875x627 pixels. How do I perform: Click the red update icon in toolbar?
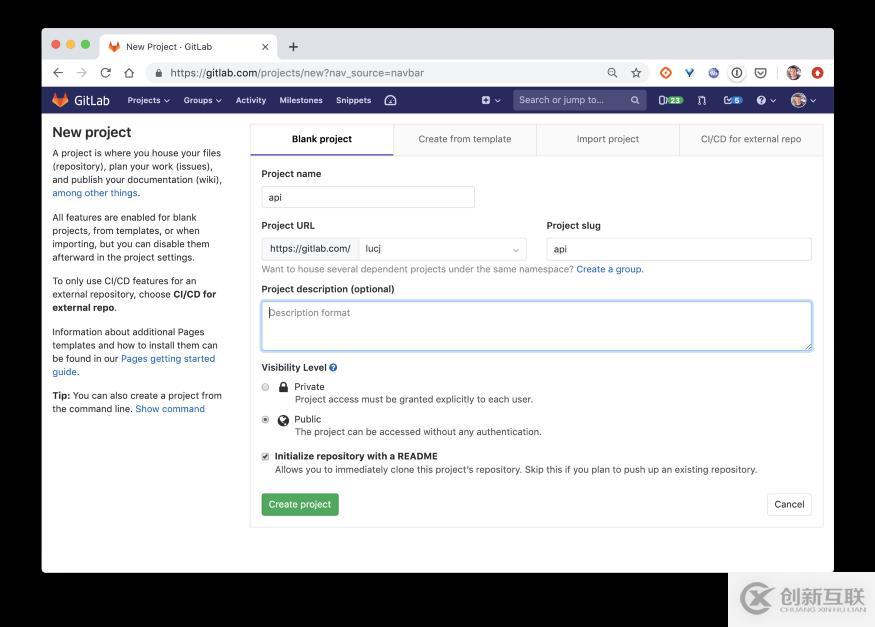pyautogui.click(x=818, y=73)
